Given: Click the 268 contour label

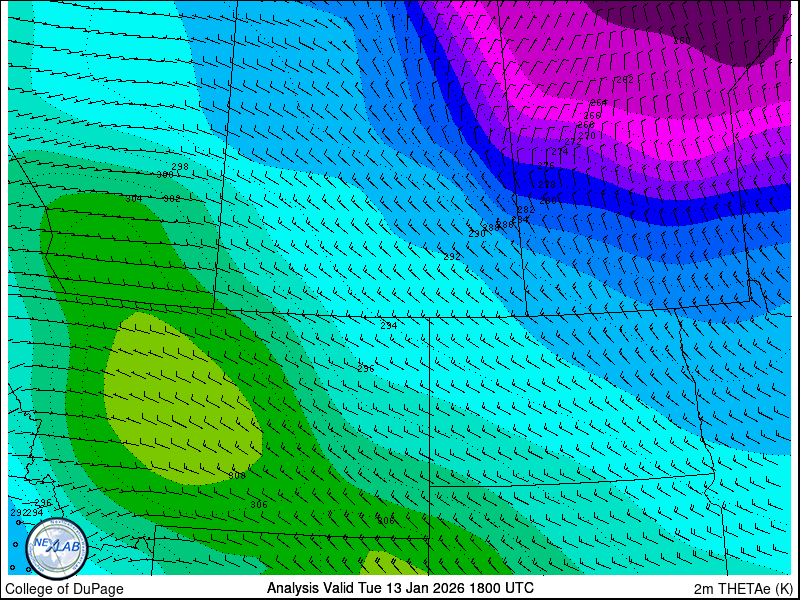Looking at the screenshot, I should [x=586, y=124].
